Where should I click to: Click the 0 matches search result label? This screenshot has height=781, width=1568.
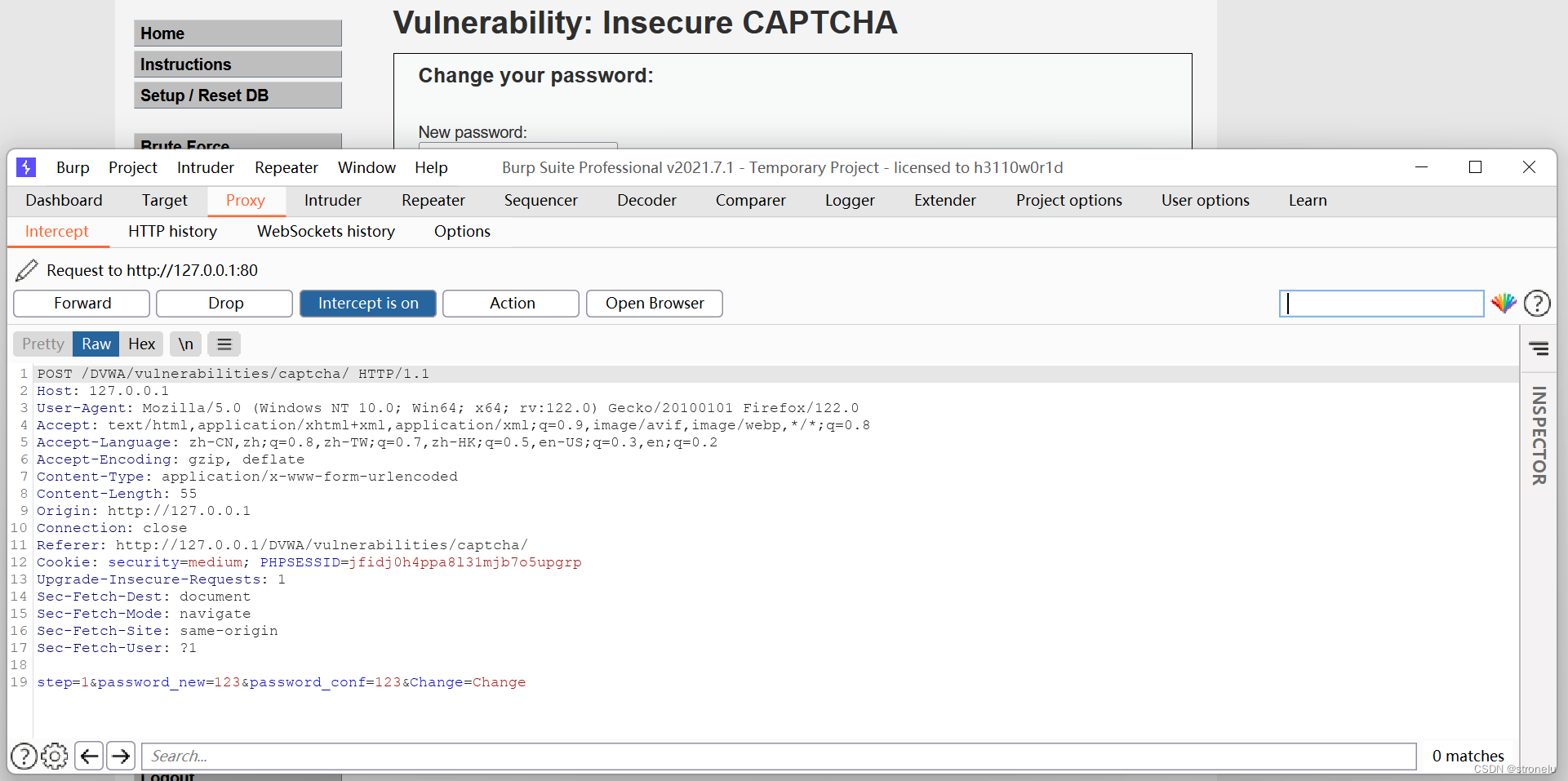[1468, 757]
